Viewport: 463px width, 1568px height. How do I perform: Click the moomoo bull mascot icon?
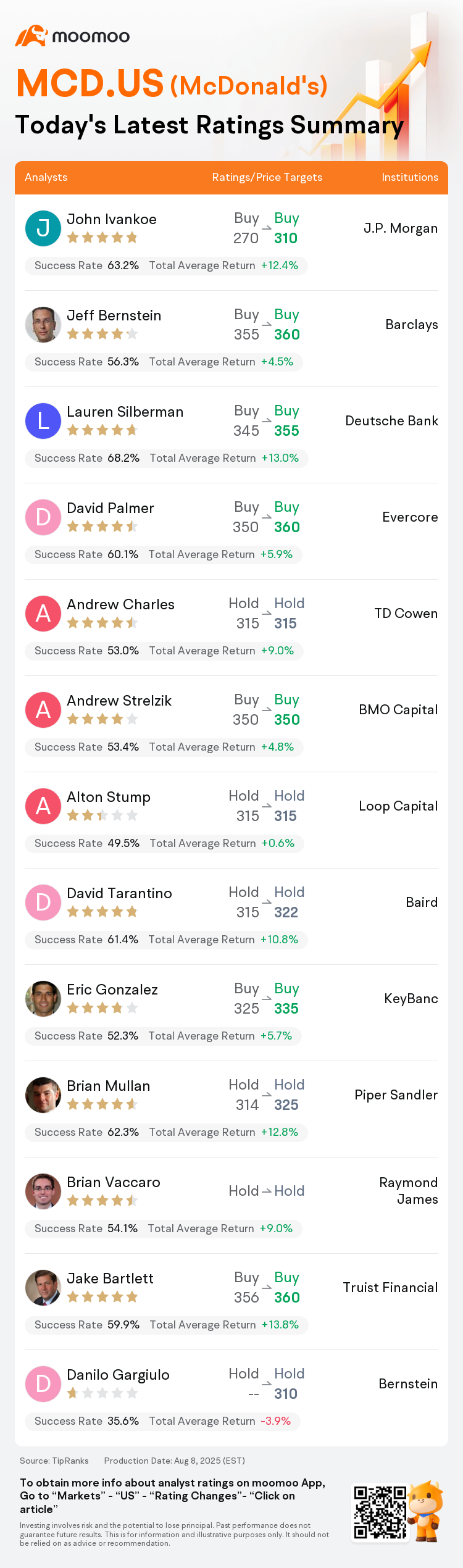[x=426, y=1511]
